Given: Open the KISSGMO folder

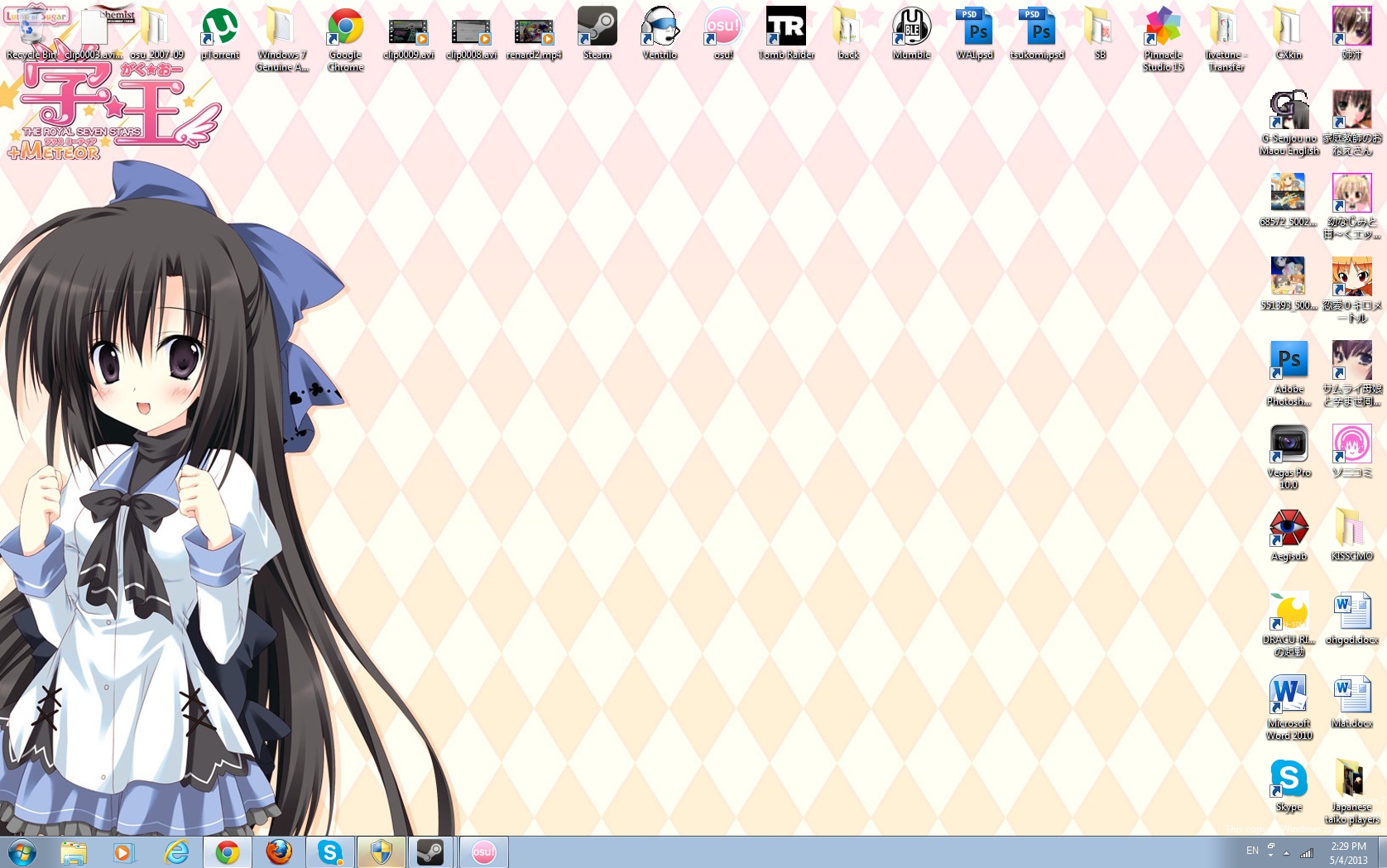Looking at the screenshot, I should 1351,535.
